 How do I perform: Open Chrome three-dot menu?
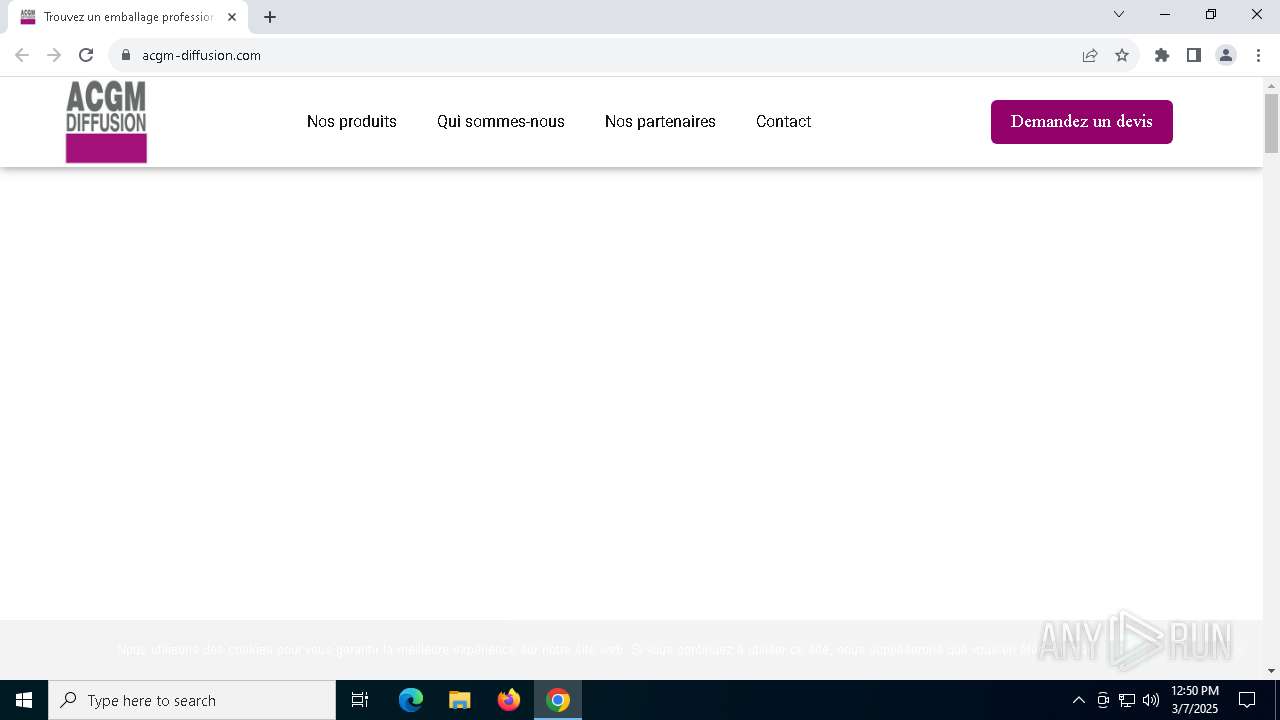click(x=1258, y=55)
